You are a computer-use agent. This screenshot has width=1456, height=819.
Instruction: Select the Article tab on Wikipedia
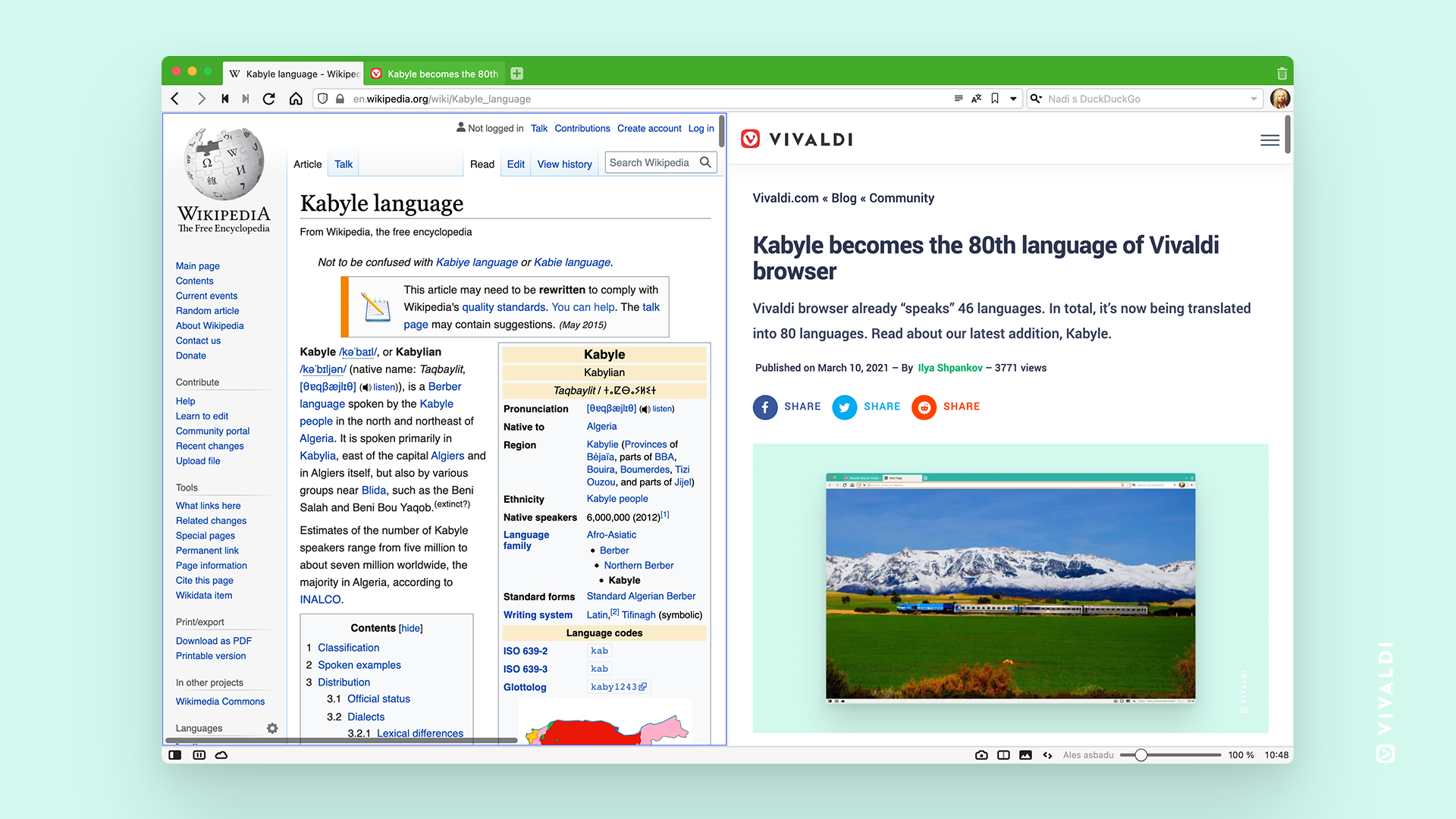pyautogui.click(x=306, y=164)
